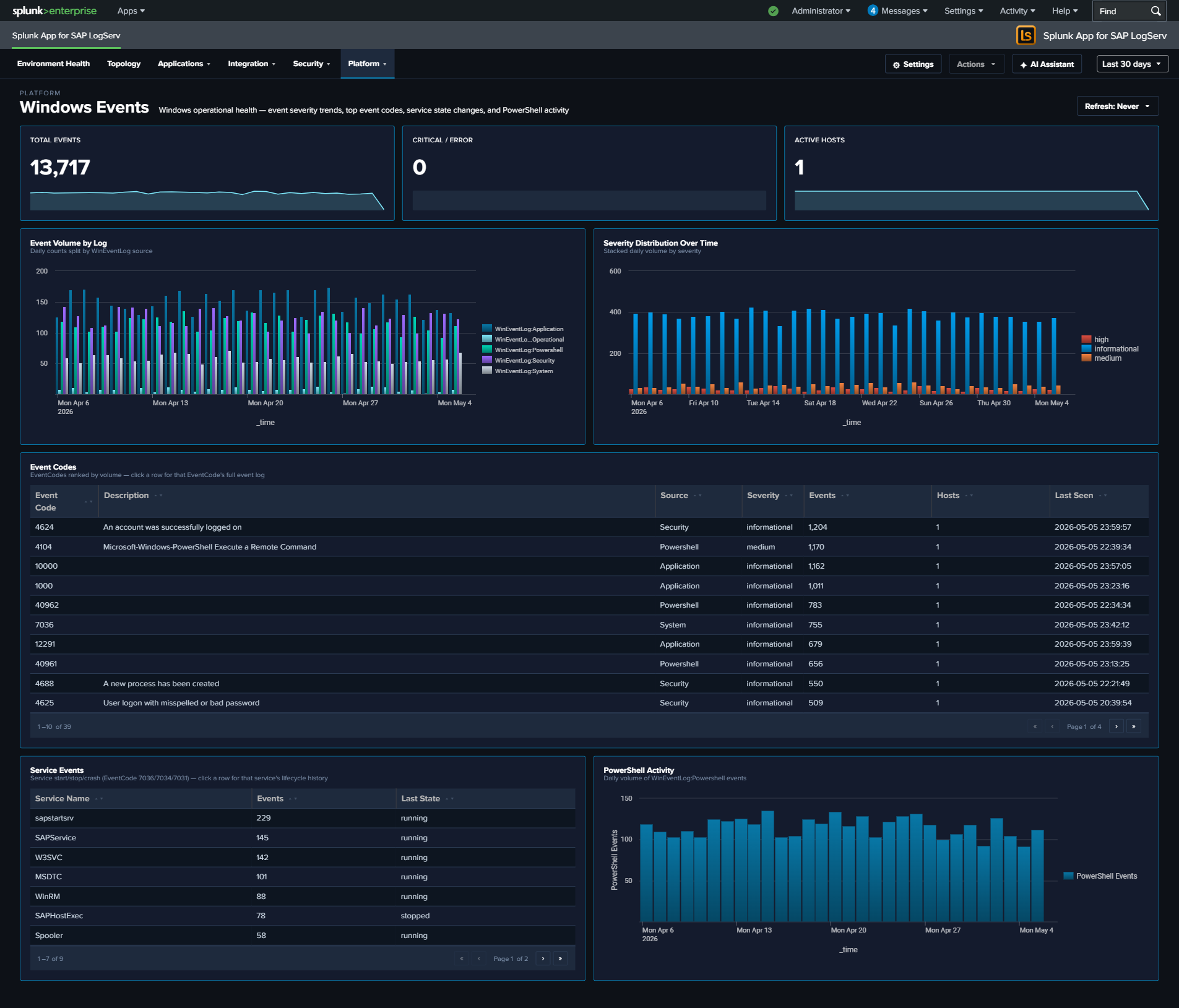This screenshot has width=1179, height=1008.
Task: Go to next page of Service Events
Action: [543, 958]
